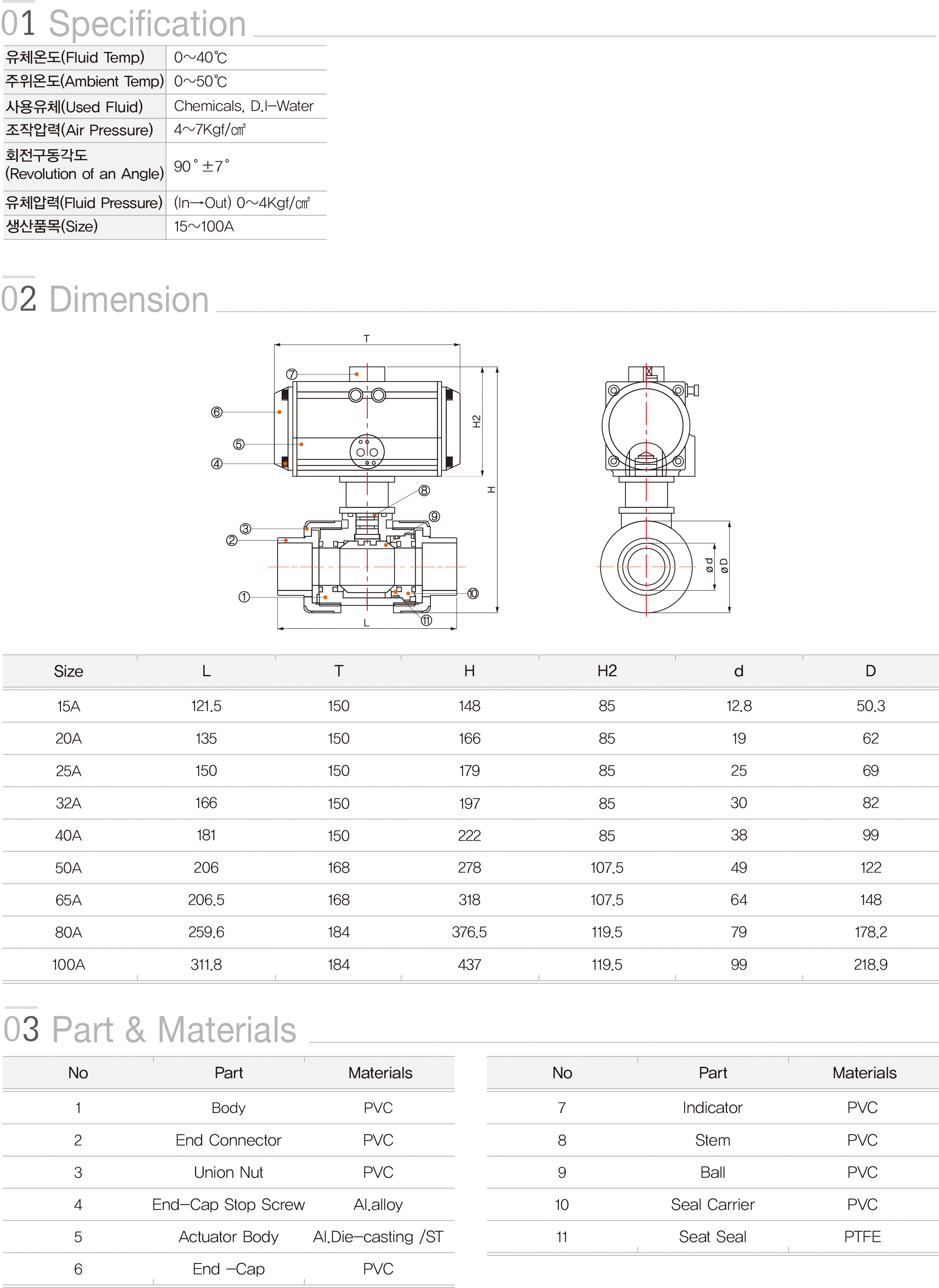Click the "Revolution of an Angle" label

85,174
